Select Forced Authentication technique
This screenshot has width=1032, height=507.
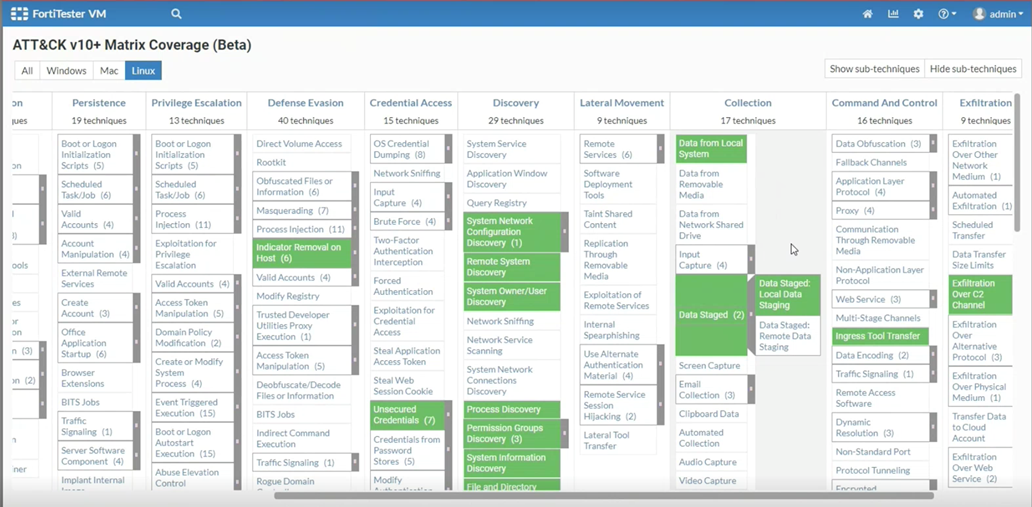pos(406,286)
